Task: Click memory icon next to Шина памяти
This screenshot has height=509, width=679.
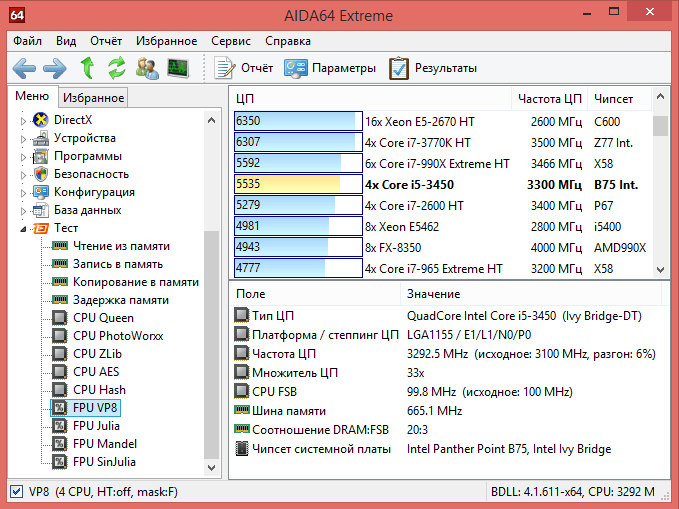Action: pos(242,410)
